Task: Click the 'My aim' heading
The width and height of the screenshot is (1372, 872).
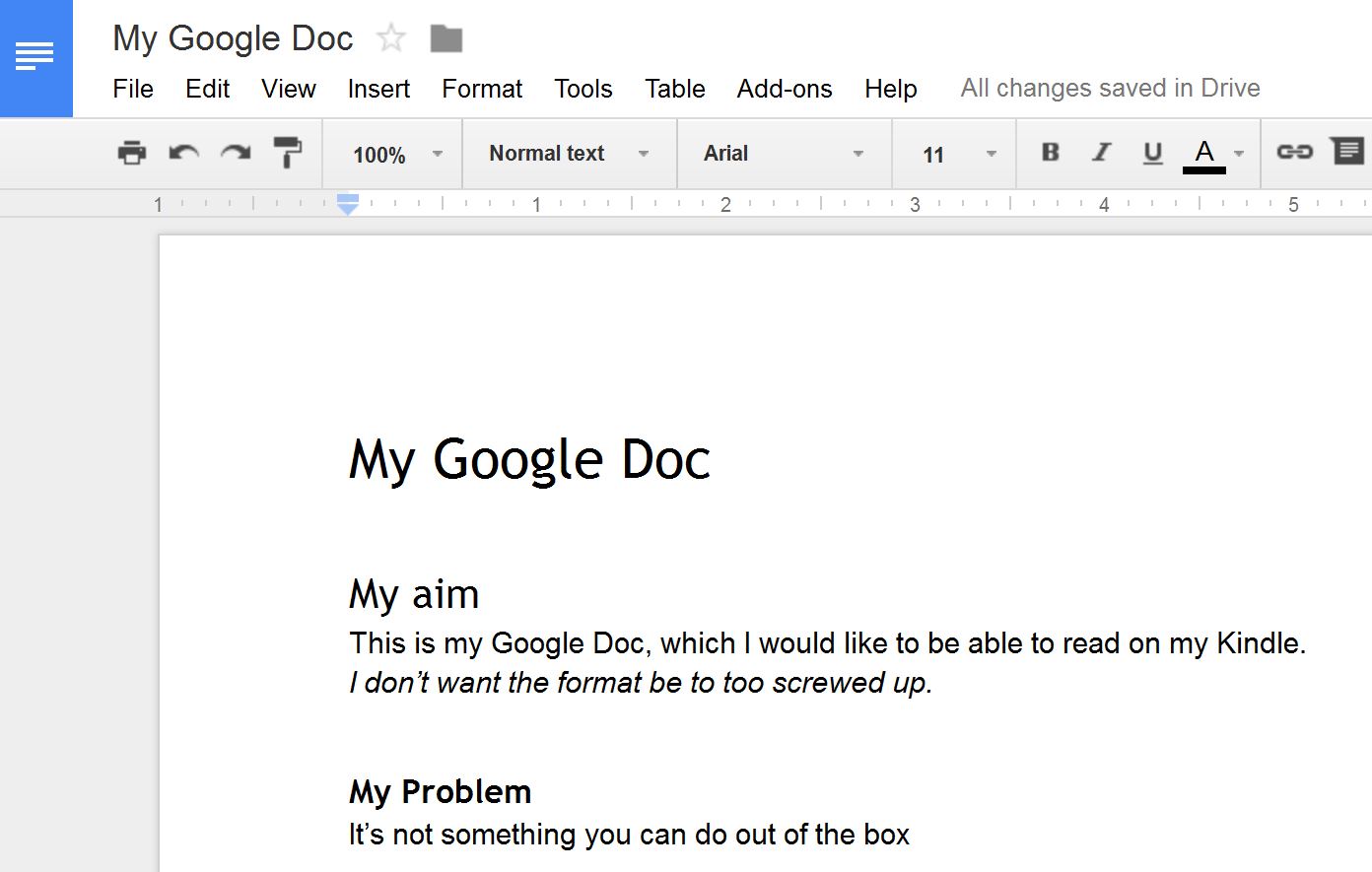Action: pos(414,594)
